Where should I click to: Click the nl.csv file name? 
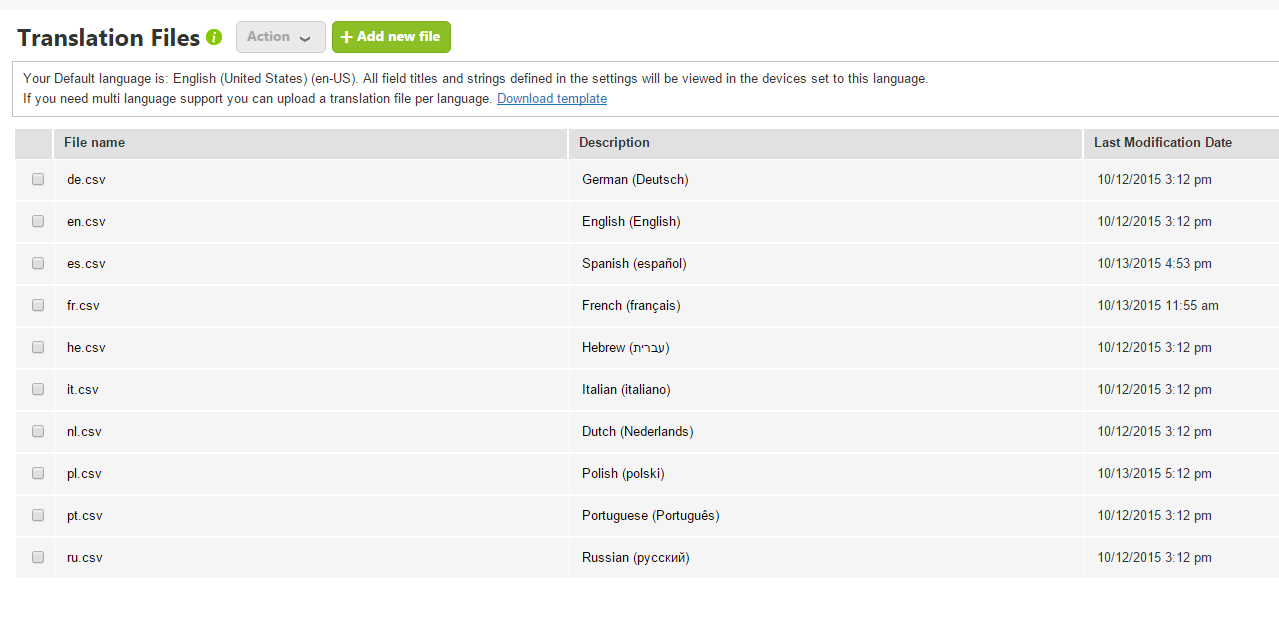pos(84,431)
